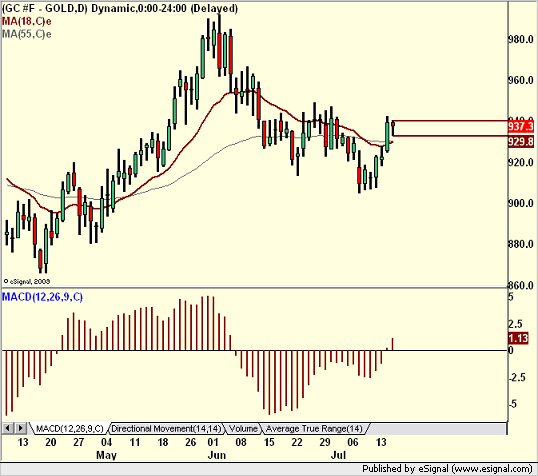Click the blue MACD(12,26,9,C) study label

click(x=42, y=297)
